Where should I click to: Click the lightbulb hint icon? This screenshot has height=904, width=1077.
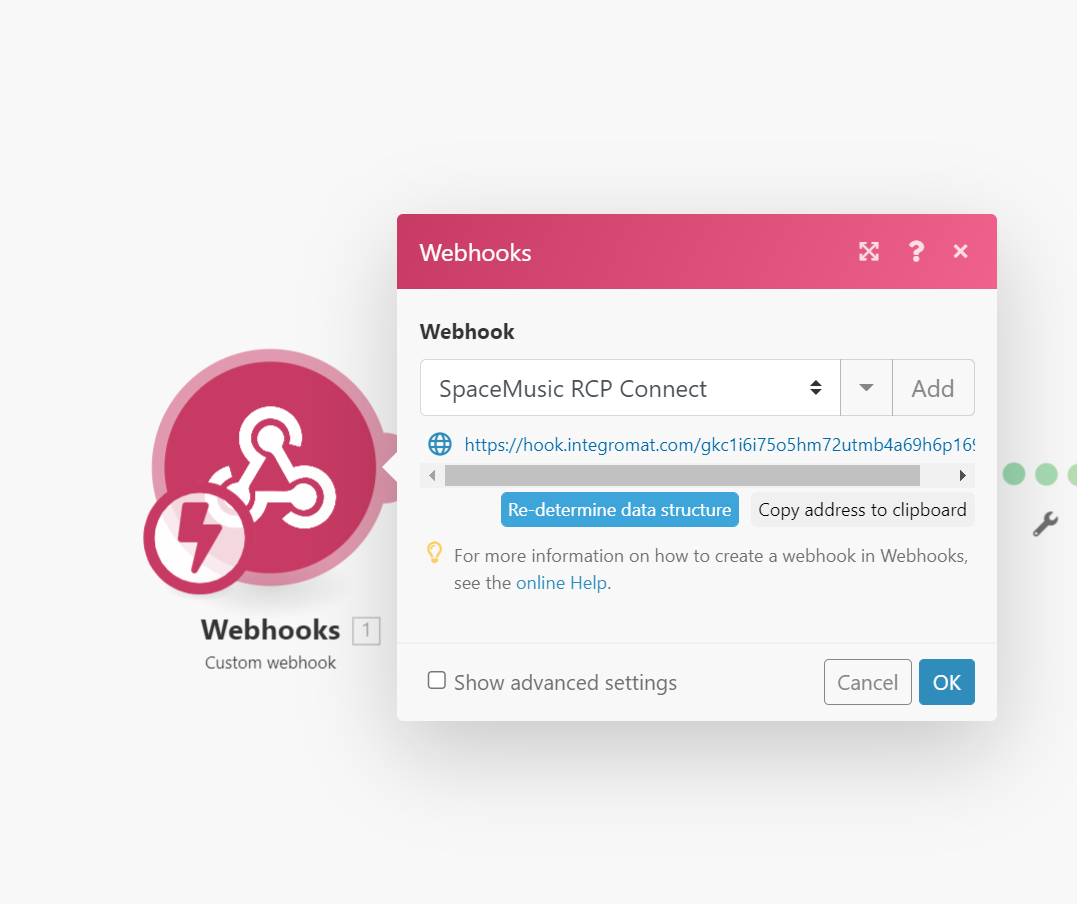pyautogui.click(x=434, y=553)
